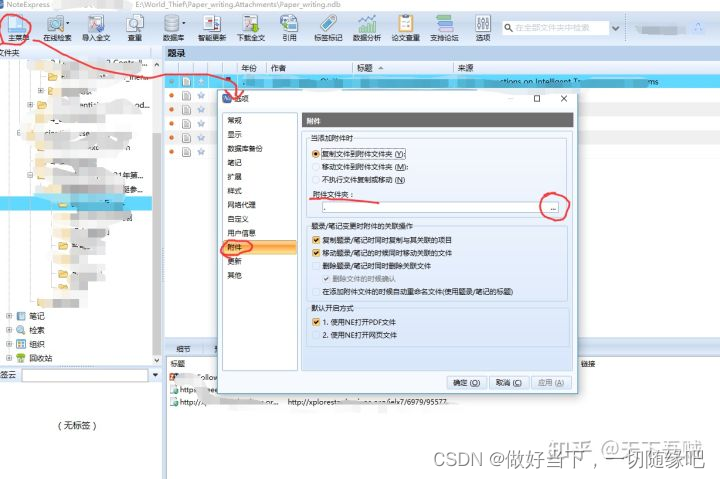Toggle 复制题录/笔记时同时复制与其关联的项目 checkbox

(x=316, y=240)
